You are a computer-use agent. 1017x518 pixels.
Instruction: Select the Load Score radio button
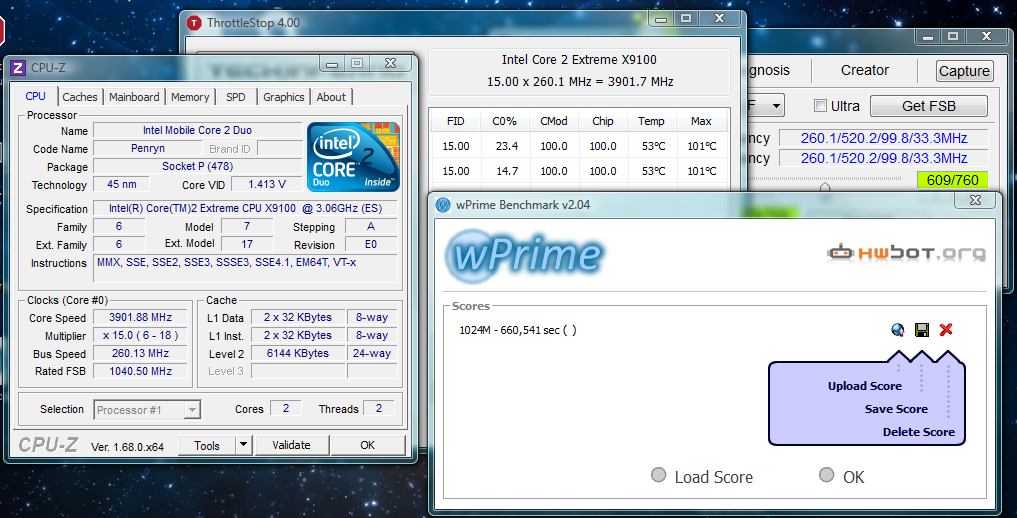point(658,475)
